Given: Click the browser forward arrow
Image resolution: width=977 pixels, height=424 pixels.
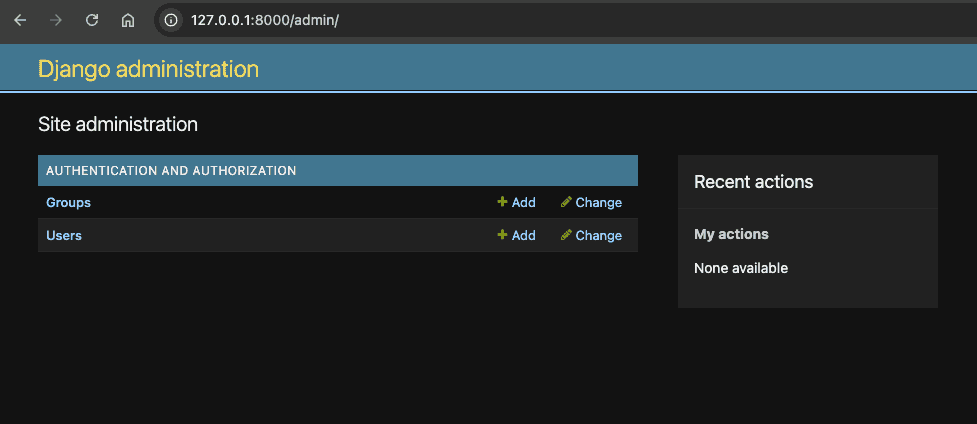Looking at the screenshot, I should point(56,20).
